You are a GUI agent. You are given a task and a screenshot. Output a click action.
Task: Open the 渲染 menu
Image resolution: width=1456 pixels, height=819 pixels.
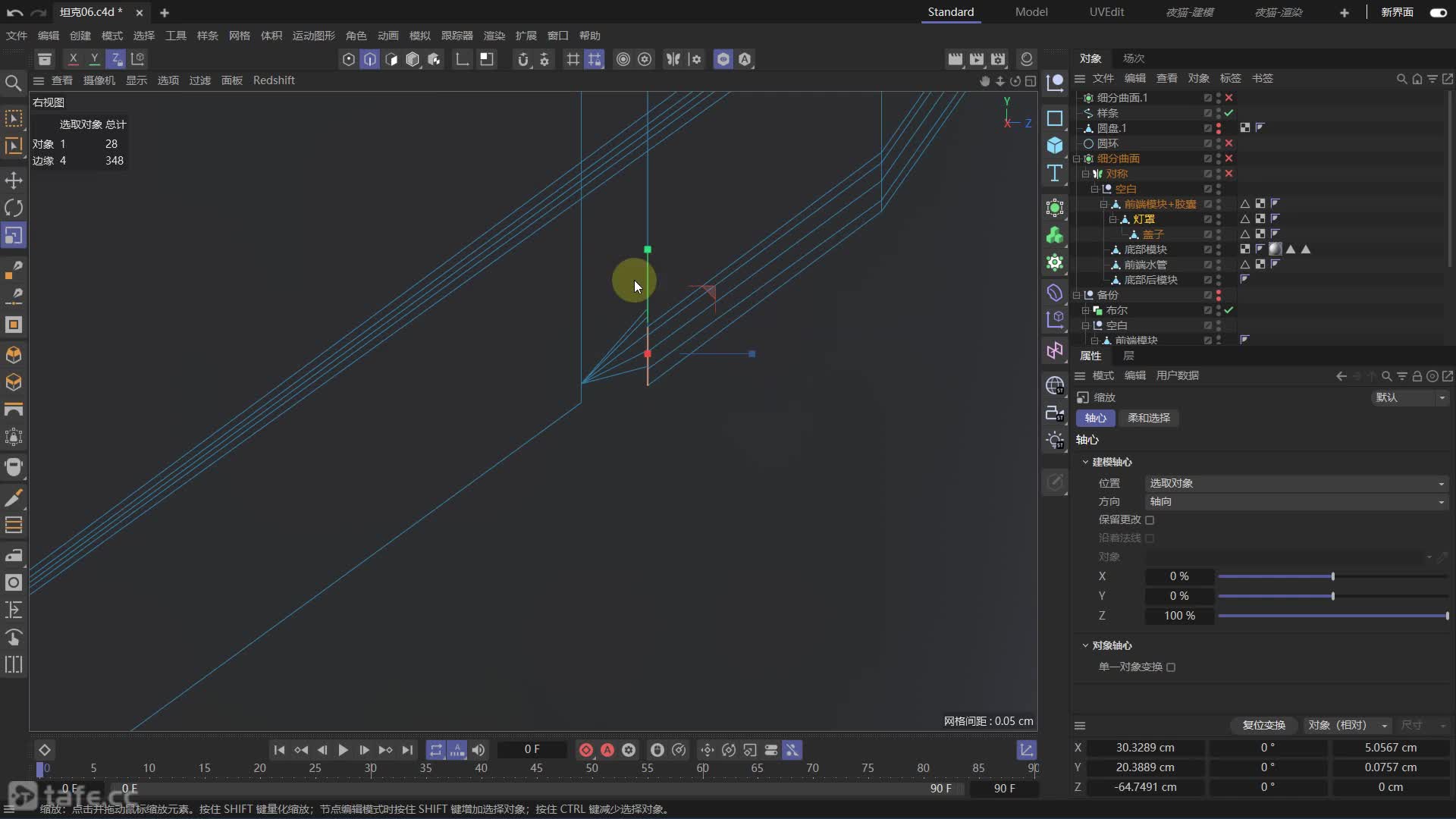tap(494, 36)
